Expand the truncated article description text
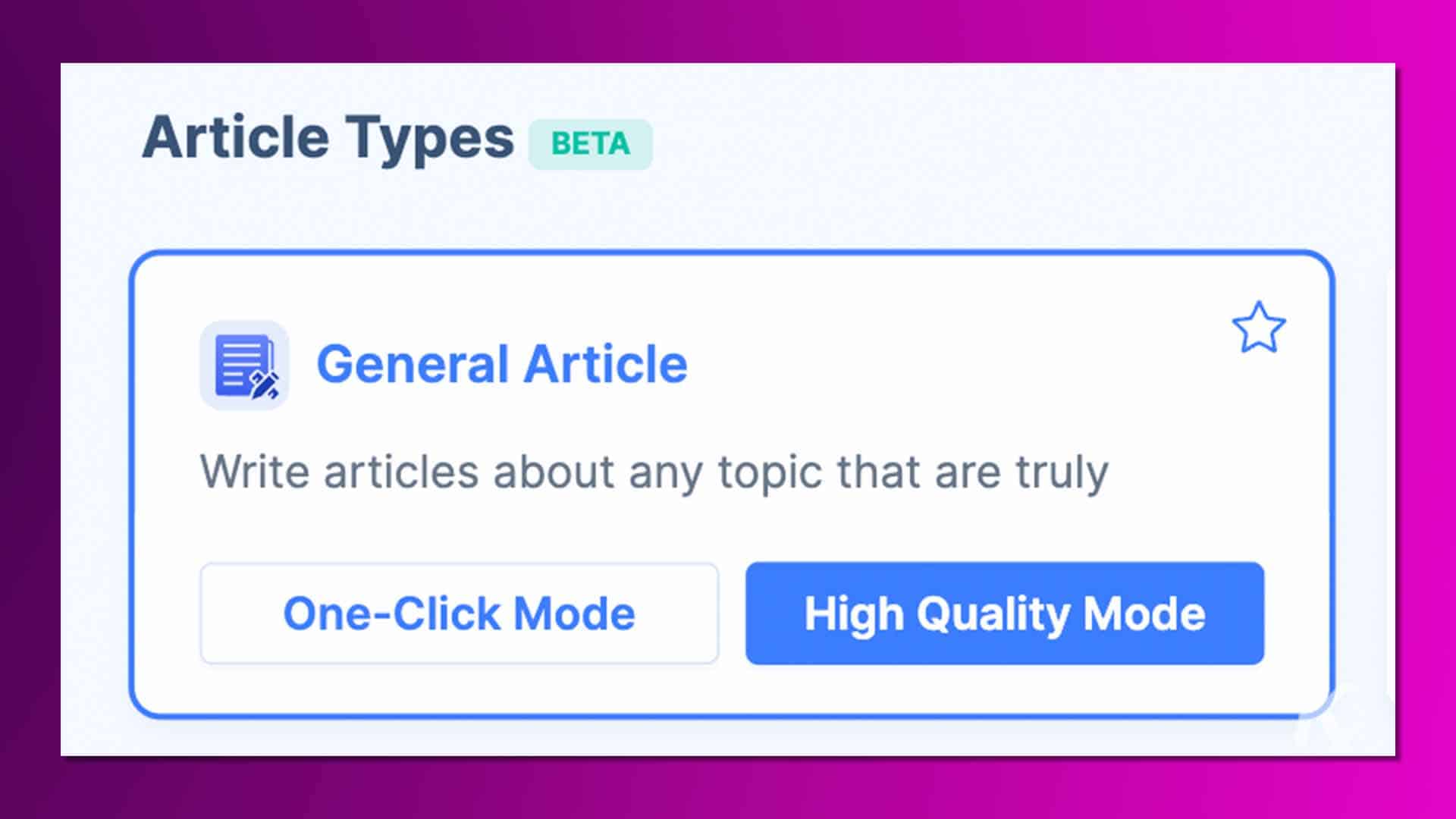Screen dimensions: 1456x819 click(x=652, y=470)
